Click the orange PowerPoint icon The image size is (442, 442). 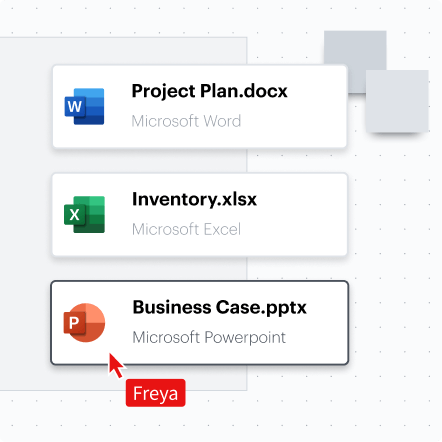point(84,322)
